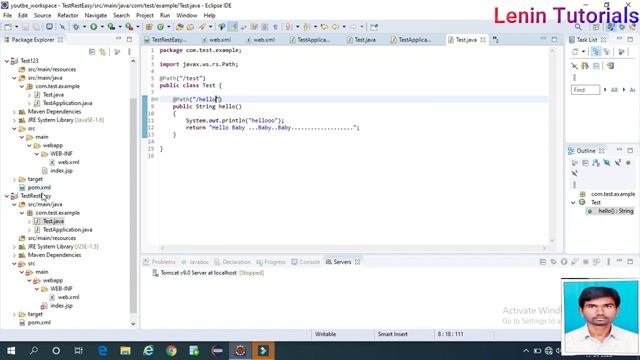Open the Window menu
Screen dimensions: 640x360
point(187,15)
